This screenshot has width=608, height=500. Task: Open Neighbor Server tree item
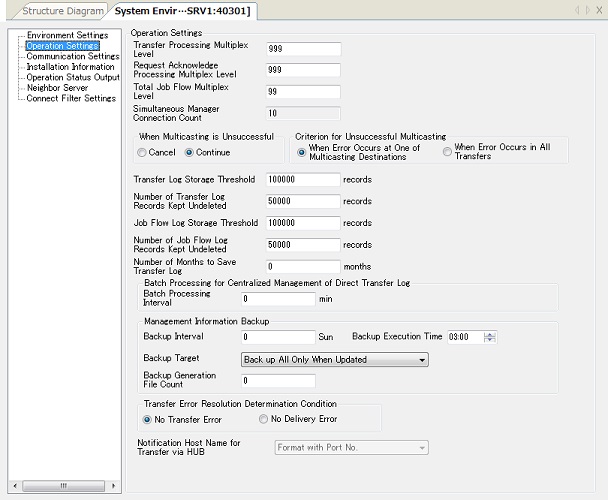click(x=58, y=88)
